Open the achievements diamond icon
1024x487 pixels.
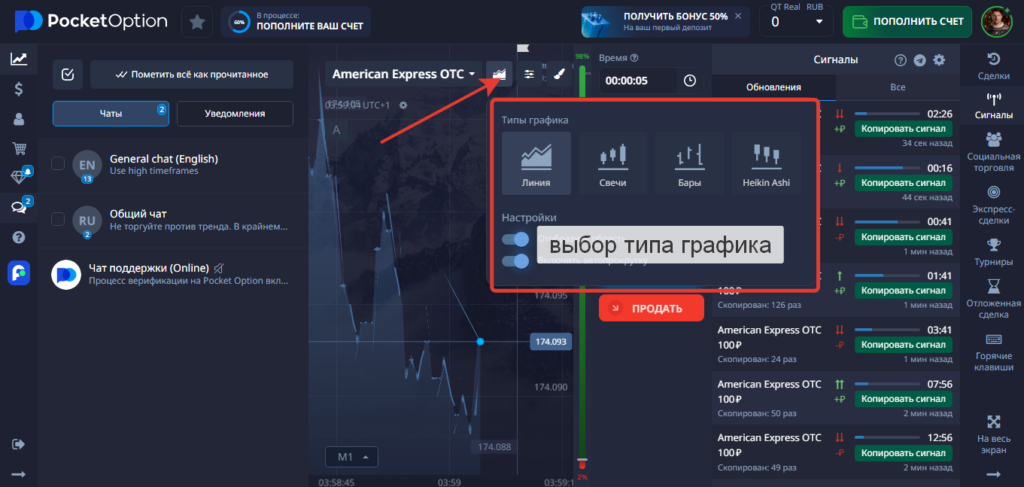tap(18, 178)
